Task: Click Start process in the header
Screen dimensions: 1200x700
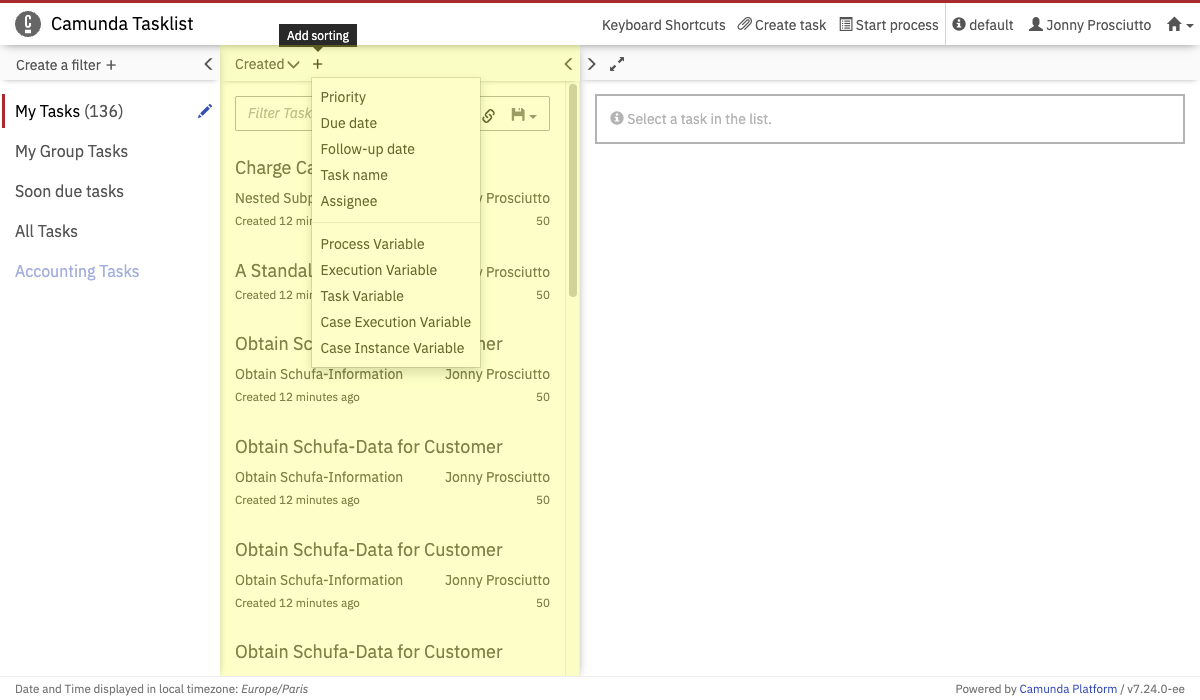Action: pos(889,25)
